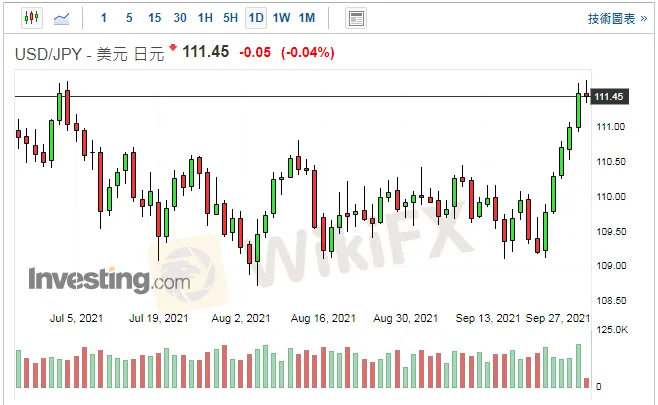The height and width of the screenshot is (405, 658).
Task: Choose the 30 minute timeframe
Action: pyautogui.click(x=179, y=18)
